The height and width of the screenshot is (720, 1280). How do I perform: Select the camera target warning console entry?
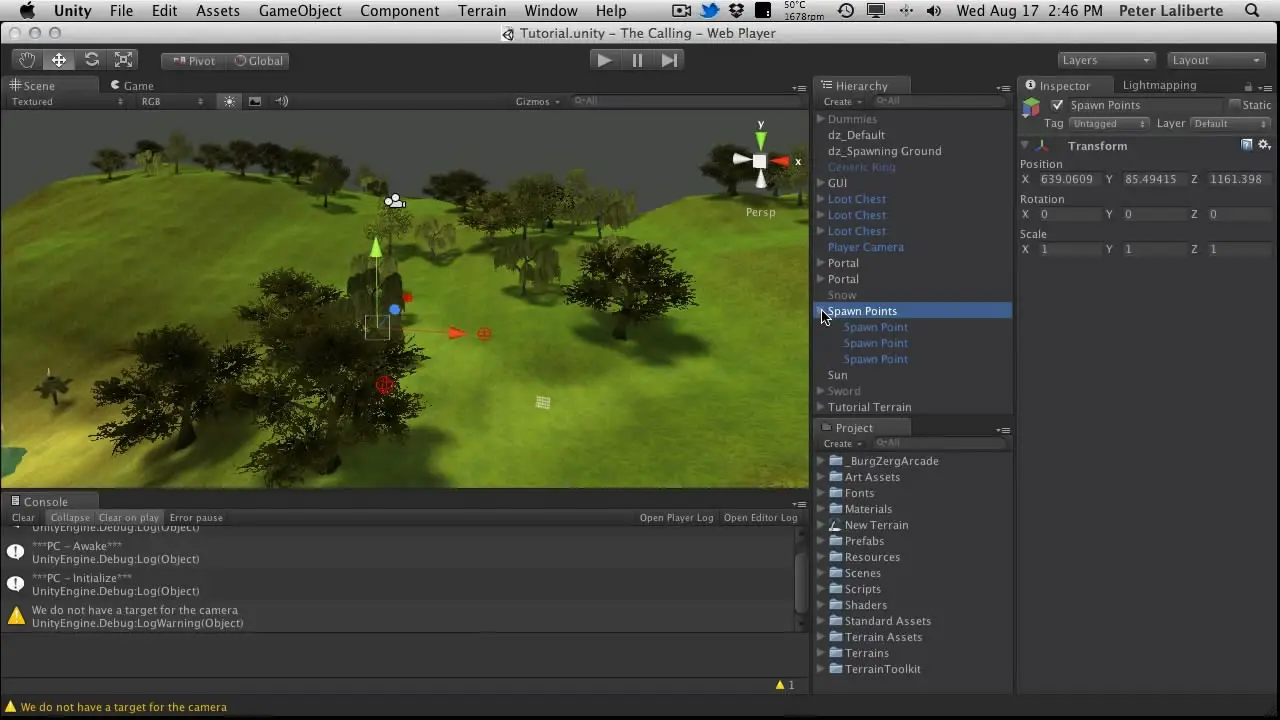coord(400,616)
